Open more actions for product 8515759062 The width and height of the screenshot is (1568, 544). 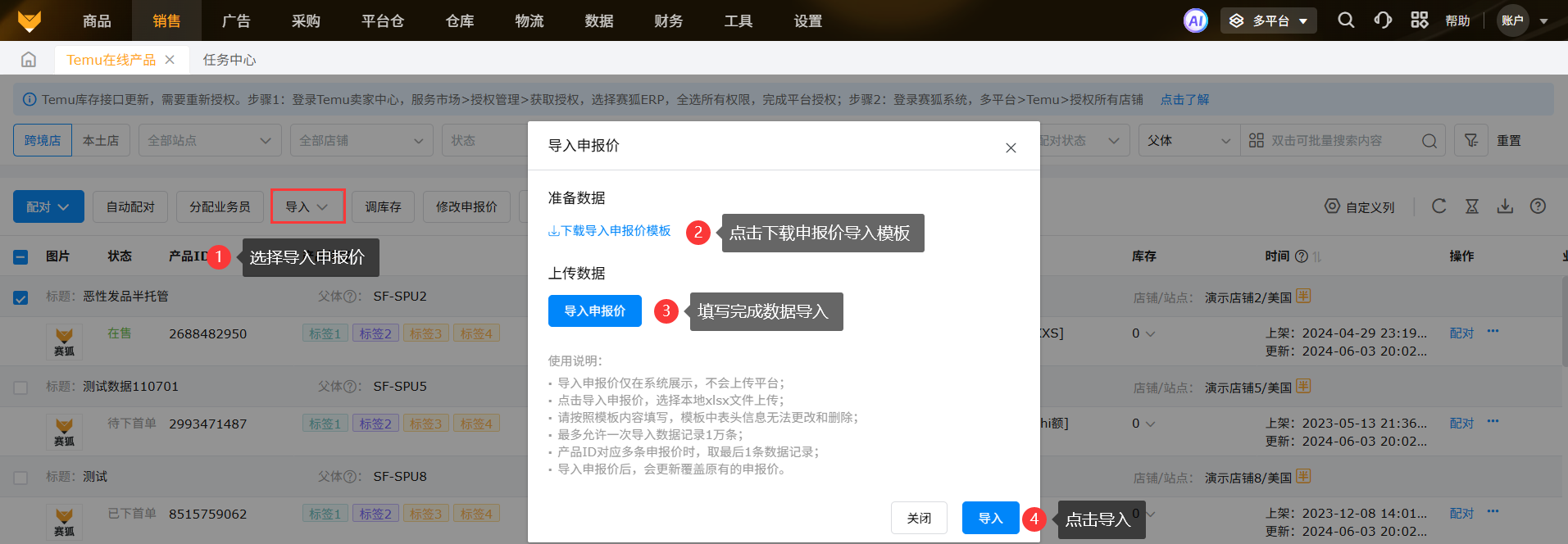click(1493, 512)
